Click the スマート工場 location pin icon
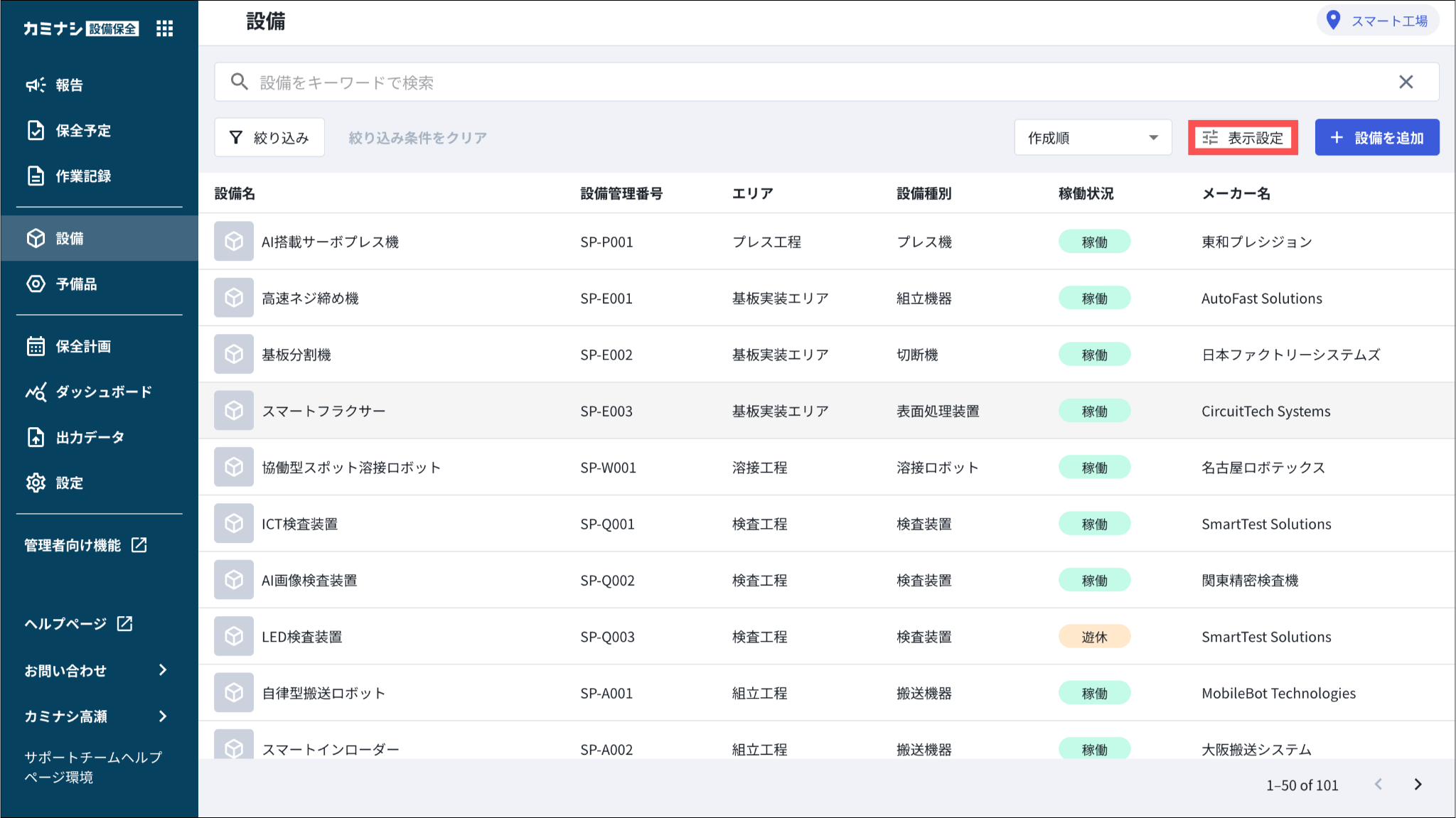The width and height of the screenshot is (1456, 818). coord(1334,21)
